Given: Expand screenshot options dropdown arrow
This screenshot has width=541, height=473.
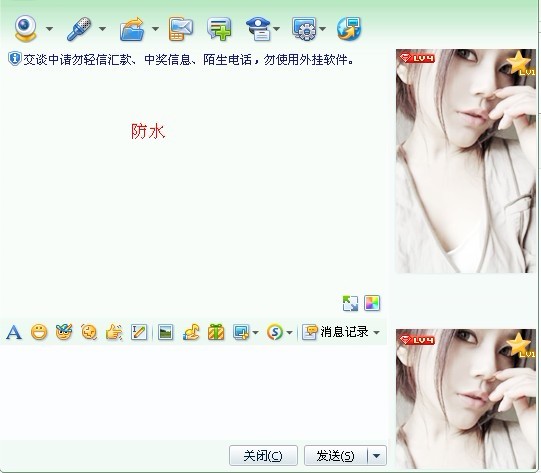Looking at the screenshot, I should tap(255, 333).
